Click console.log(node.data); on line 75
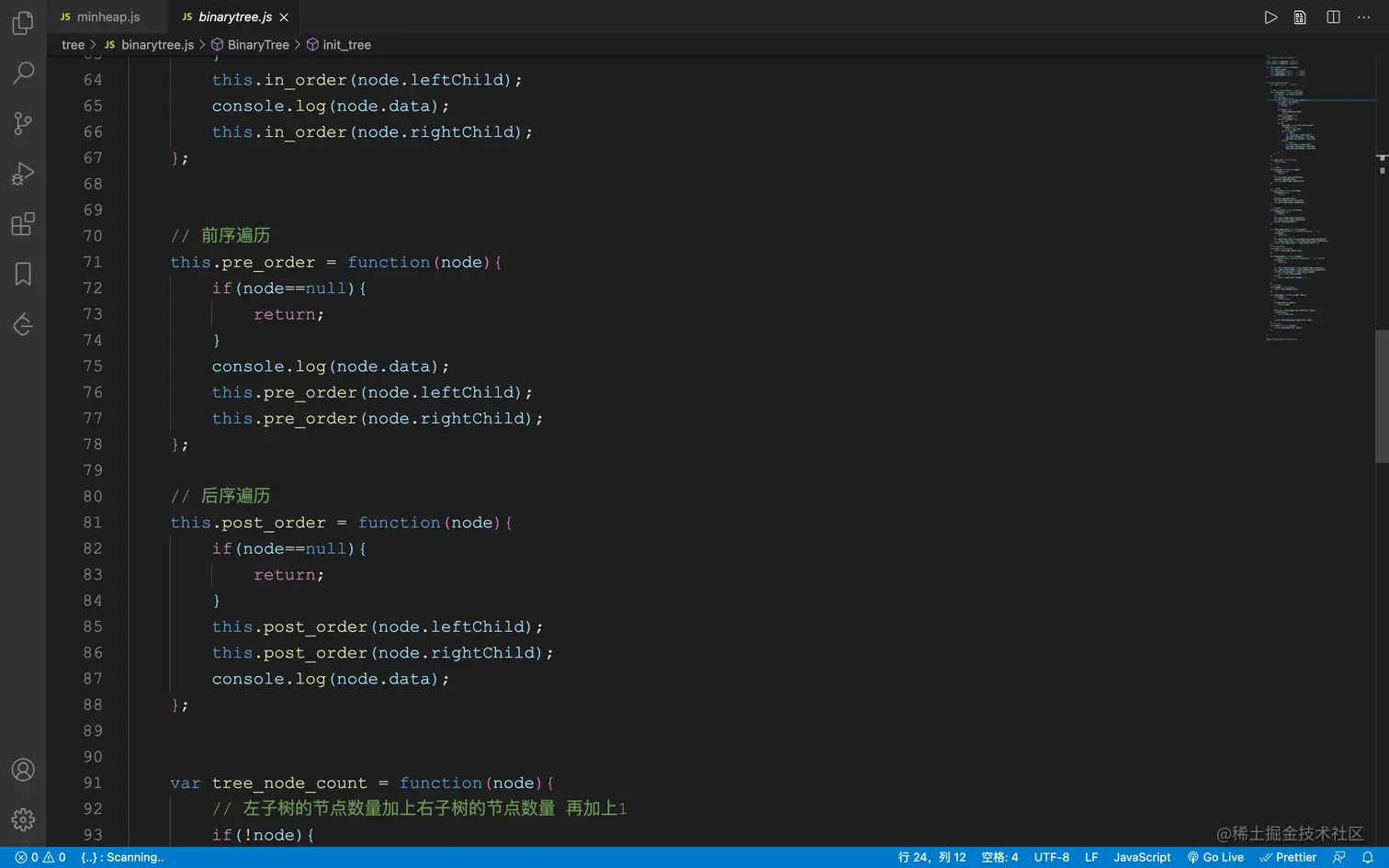This screenshot has height=868, width=1389. tap(331, 366)
